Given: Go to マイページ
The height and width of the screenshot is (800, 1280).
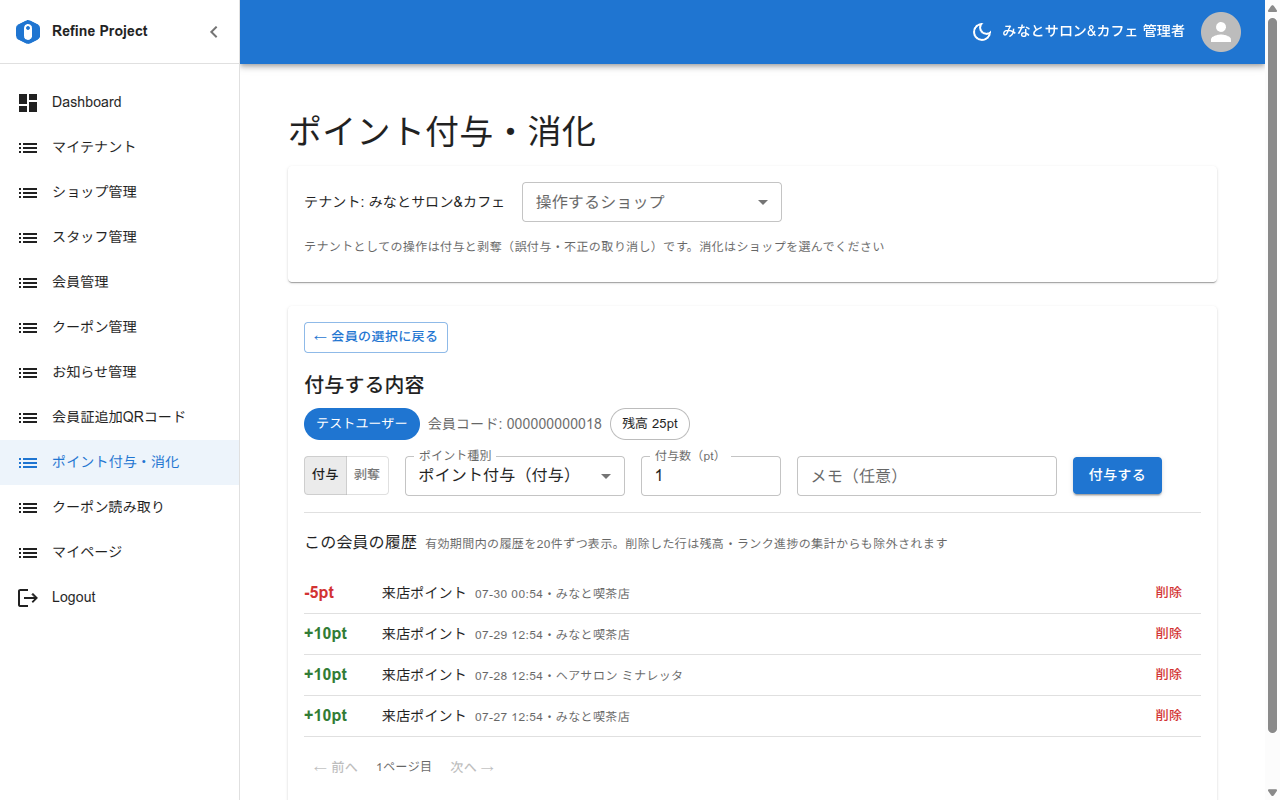Looking at the screenshot, I should pos(119,552).
